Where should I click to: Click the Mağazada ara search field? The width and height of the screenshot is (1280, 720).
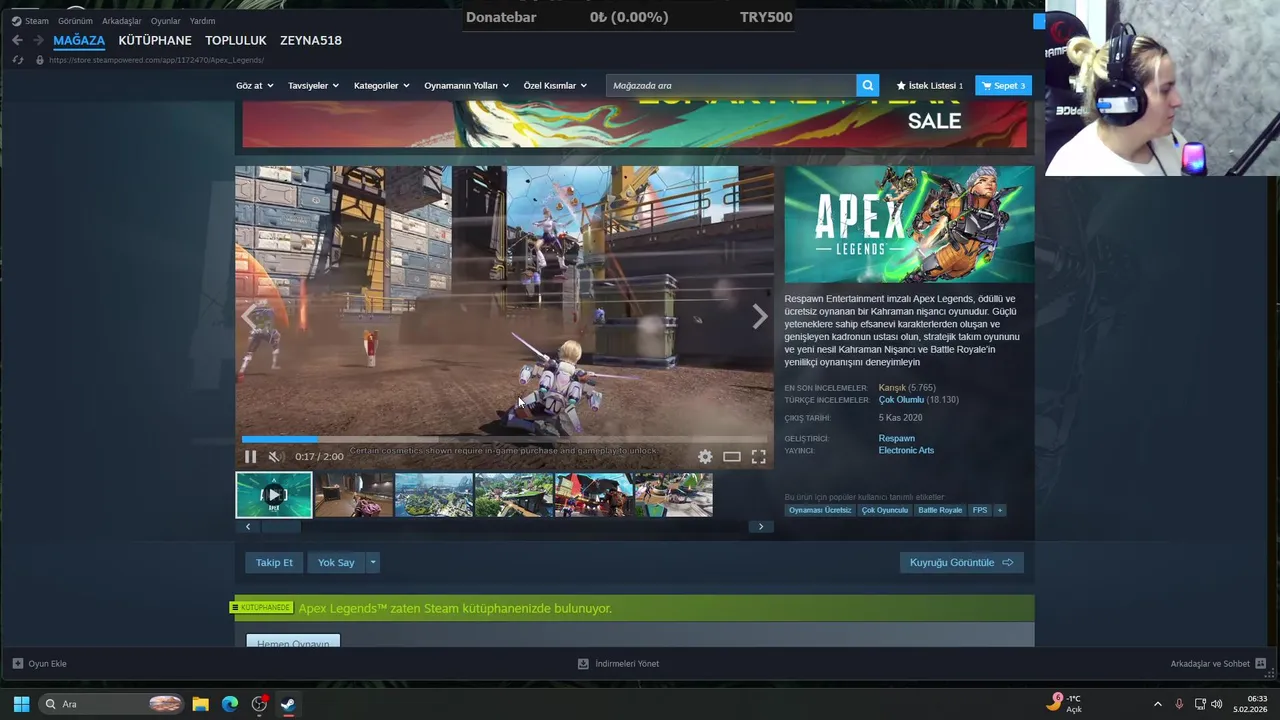731,85
